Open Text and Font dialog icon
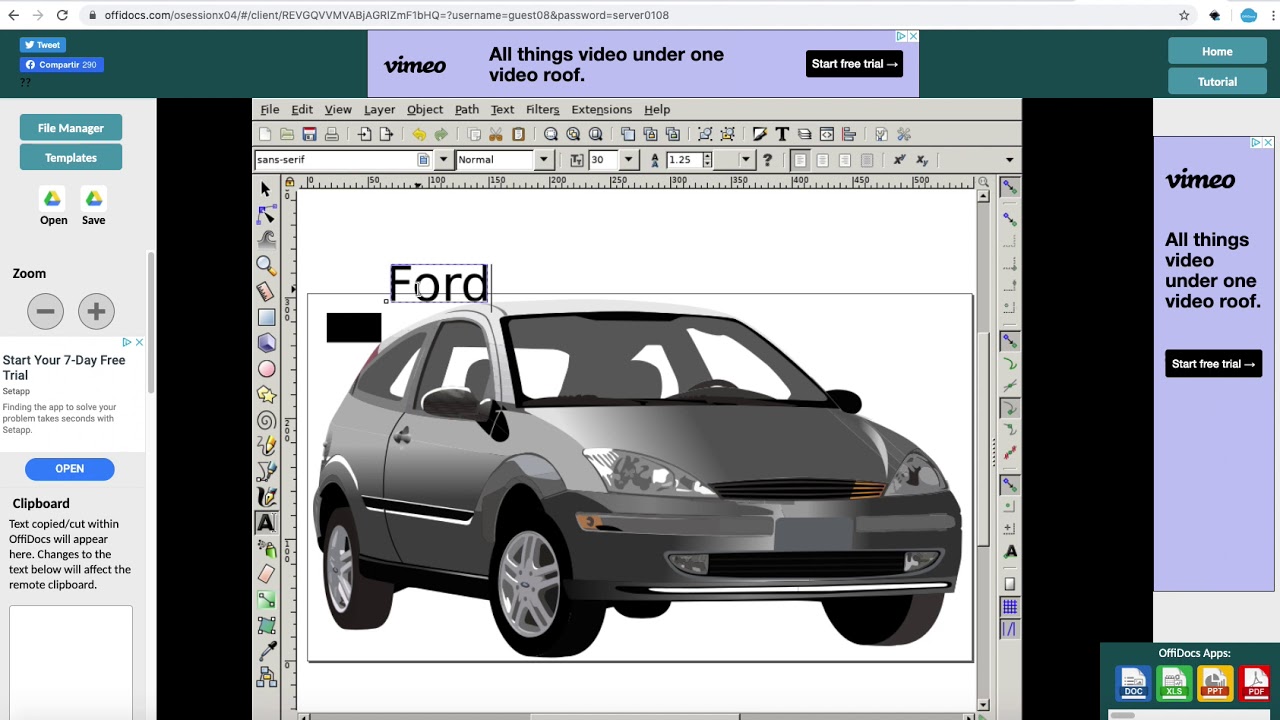The height and width of the screenshot is (720, 1280). coord(782,134)
